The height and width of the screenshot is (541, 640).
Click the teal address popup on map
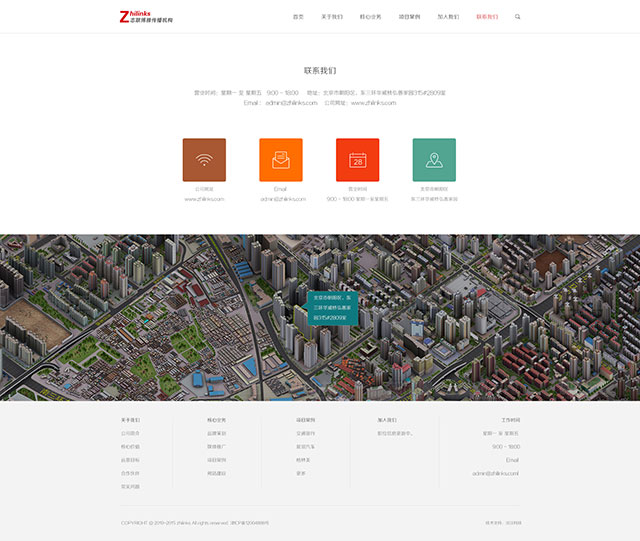332,307
